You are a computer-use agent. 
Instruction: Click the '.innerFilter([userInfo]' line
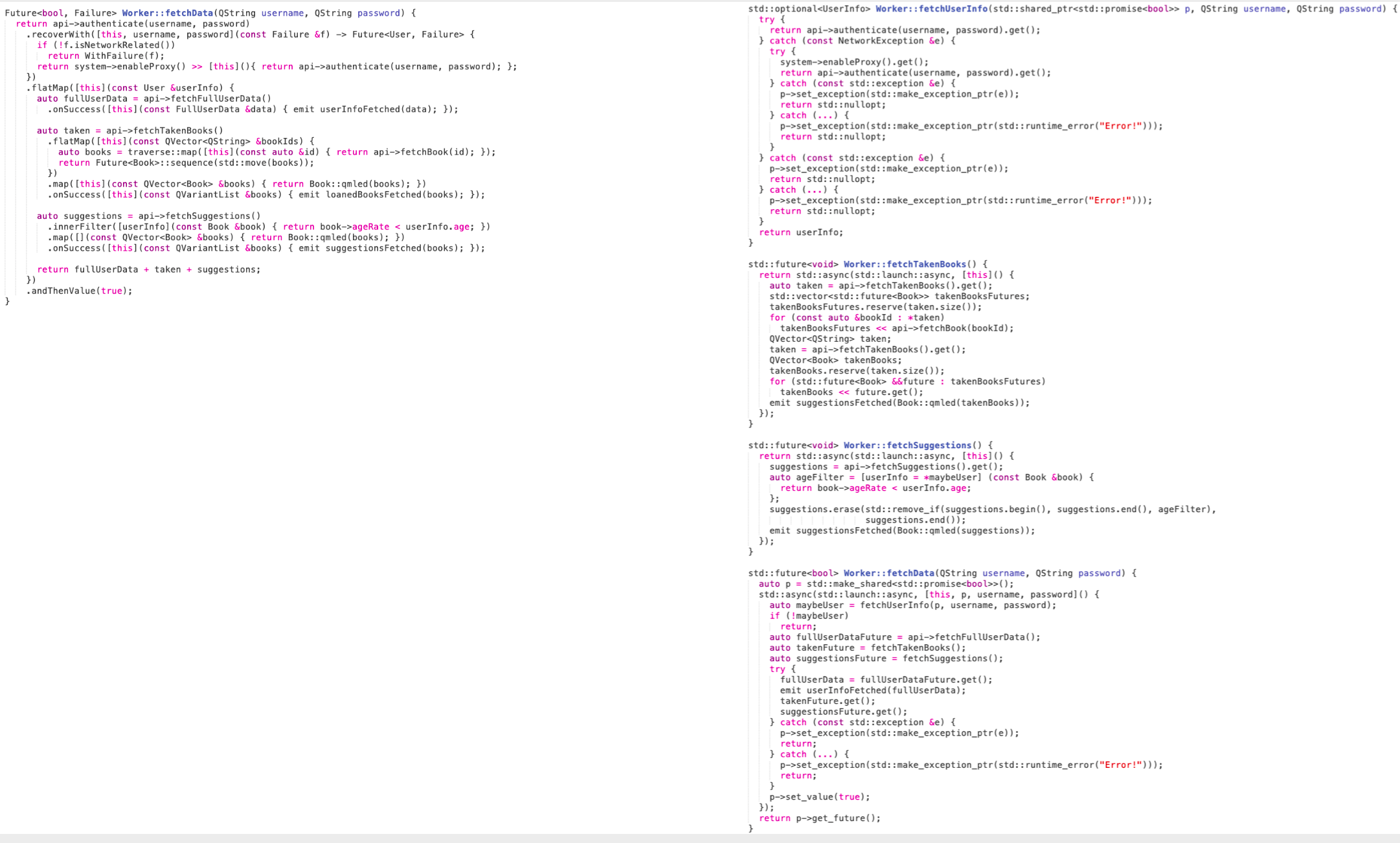click(269, 227)
